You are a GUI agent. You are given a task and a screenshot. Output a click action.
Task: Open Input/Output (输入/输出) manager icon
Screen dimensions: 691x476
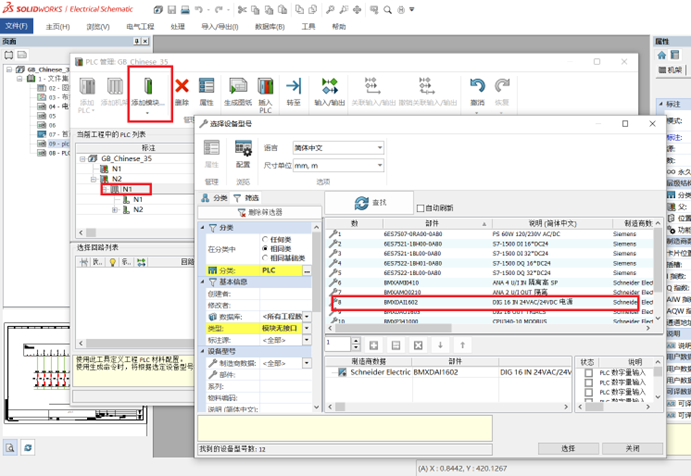pyautogui.click(x=330, y=86)
